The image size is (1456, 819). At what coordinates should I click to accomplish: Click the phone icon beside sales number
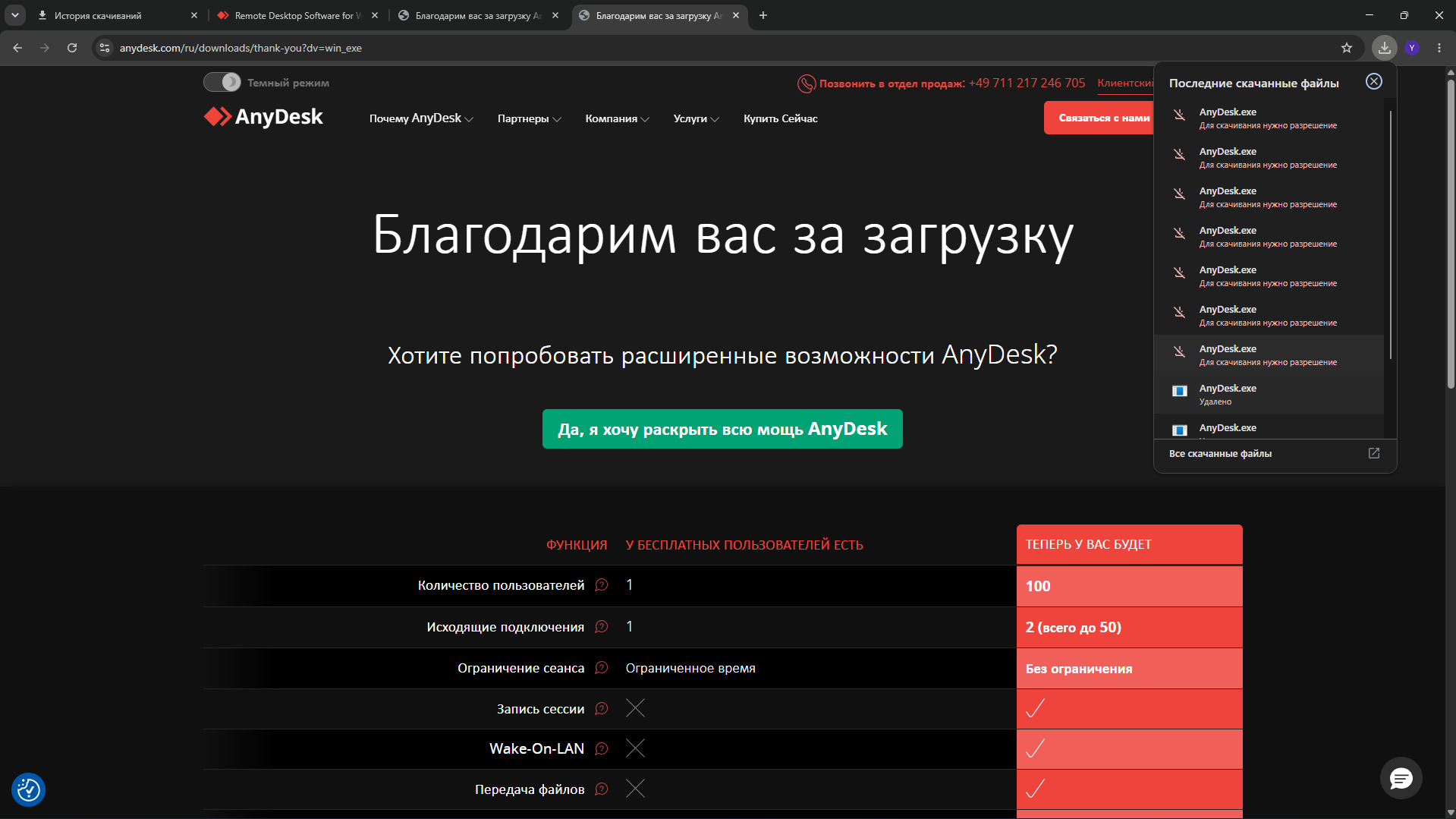tap(807, 83)
